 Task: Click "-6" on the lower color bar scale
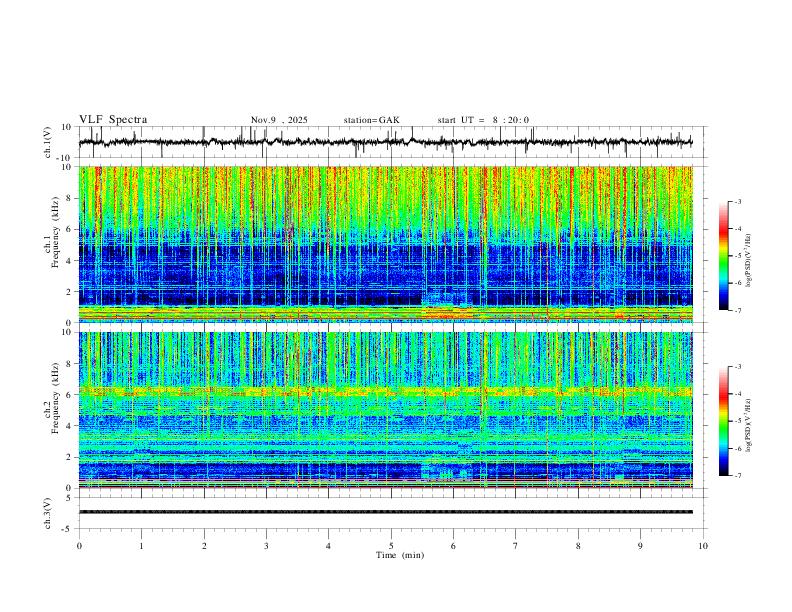pos(738,448)
